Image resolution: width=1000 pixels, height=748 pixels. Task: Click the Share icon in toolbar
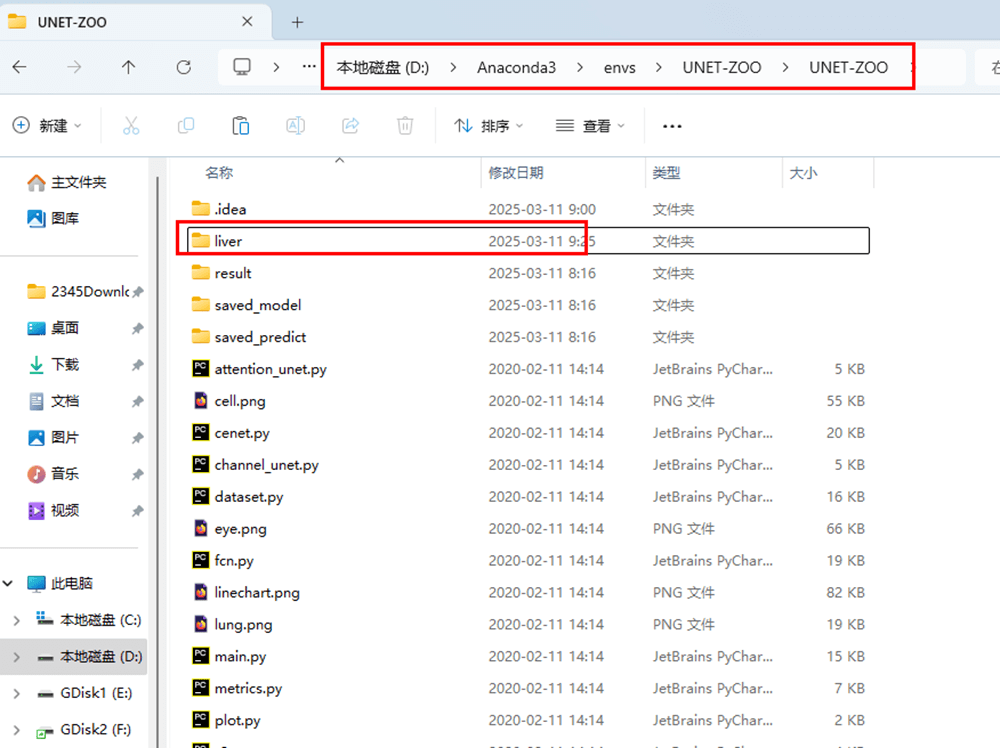click(x=350, y=126)
